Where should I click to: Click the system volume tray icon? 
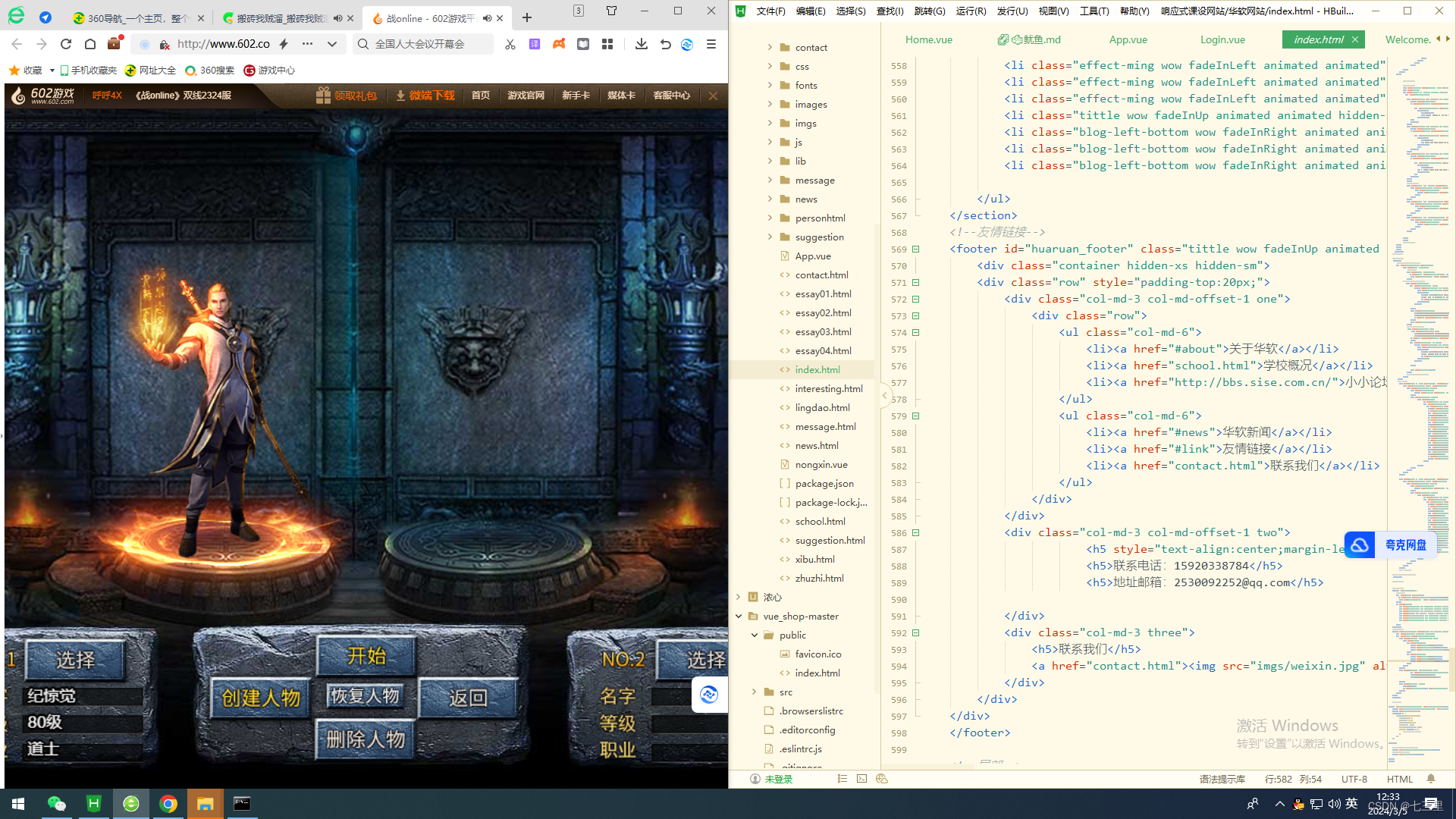pyautogui.click(x=1334, y=804)
